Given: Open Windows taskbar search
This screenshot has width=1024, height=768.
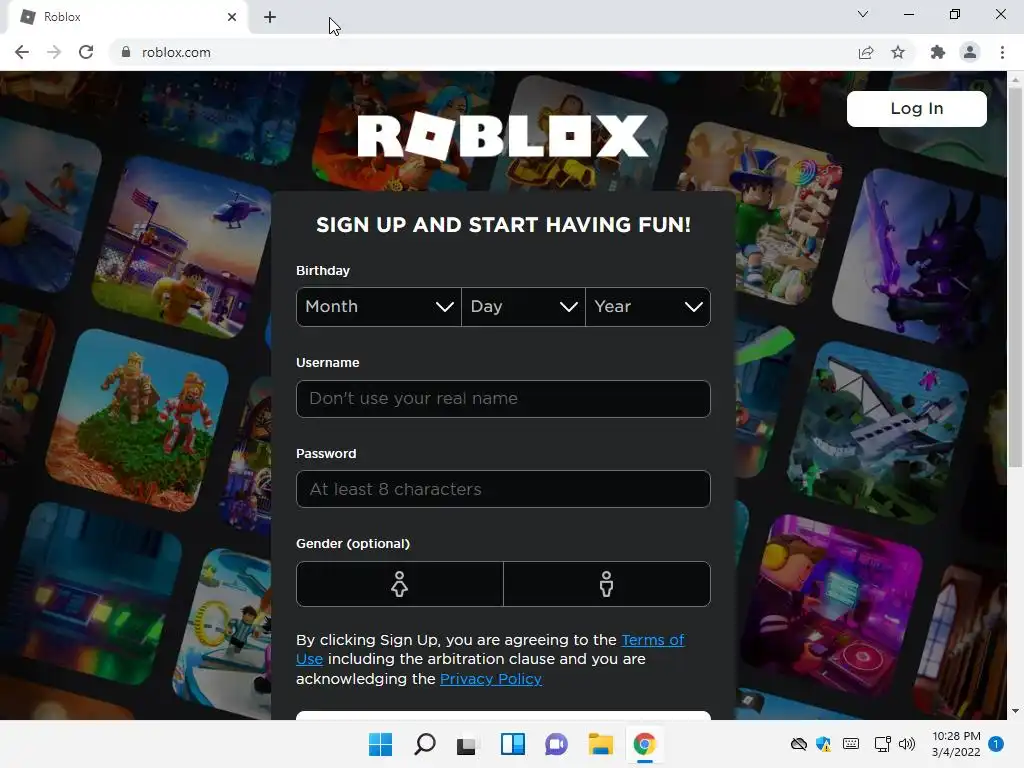Looking at the screenshot, I should (x=424, y=744).
